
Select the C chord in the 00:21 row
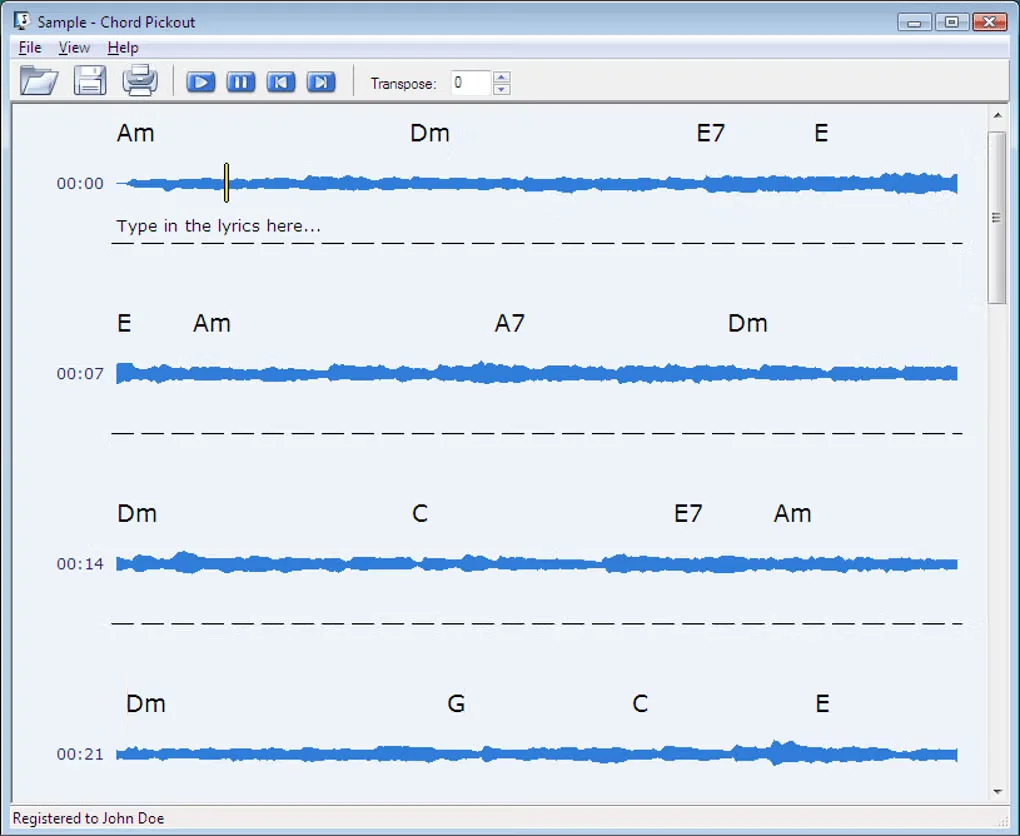pos(640,703)
